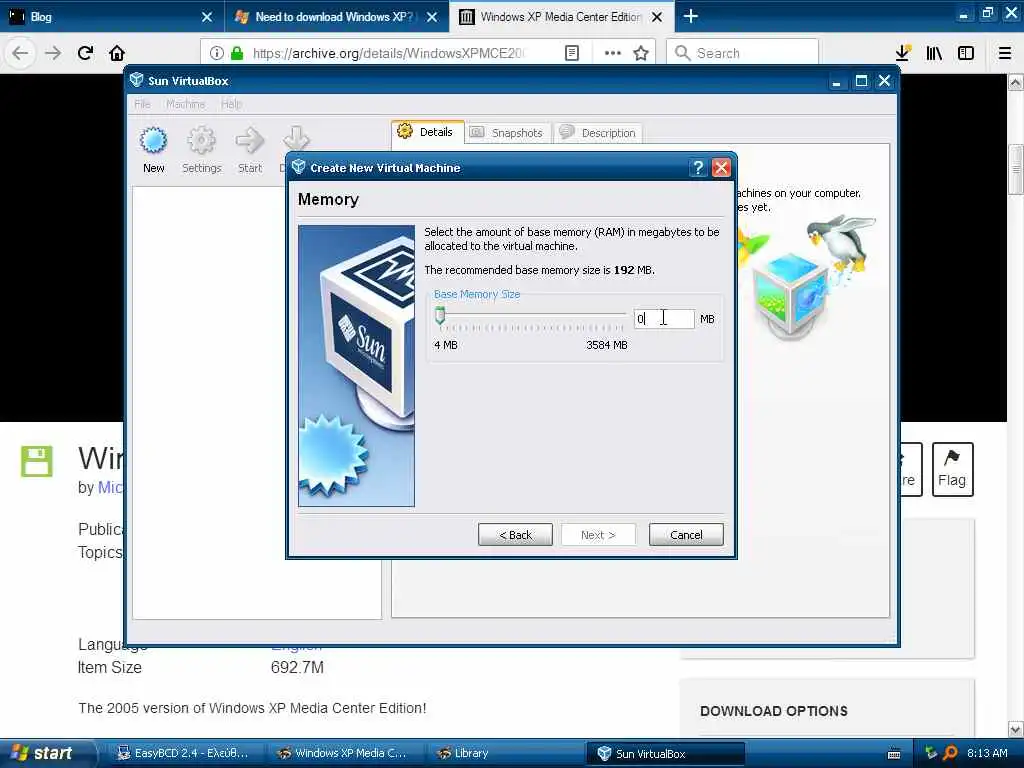This screenshot has width=1024, height=768.
Task: Switch to Need to download Windows XP tab
Action: 336,16
